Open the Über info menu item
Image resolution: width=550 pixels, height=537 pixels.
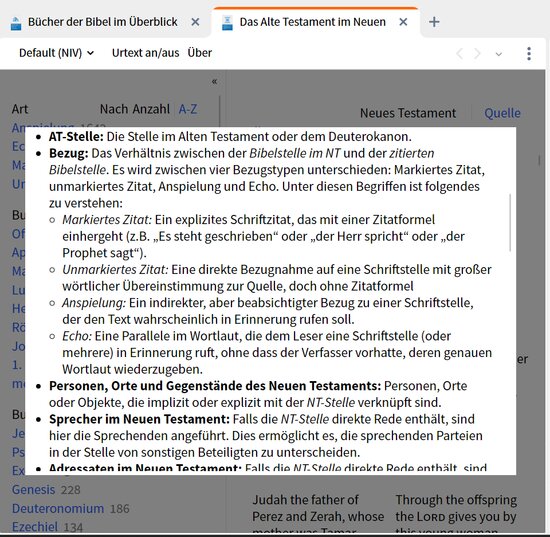200,53
